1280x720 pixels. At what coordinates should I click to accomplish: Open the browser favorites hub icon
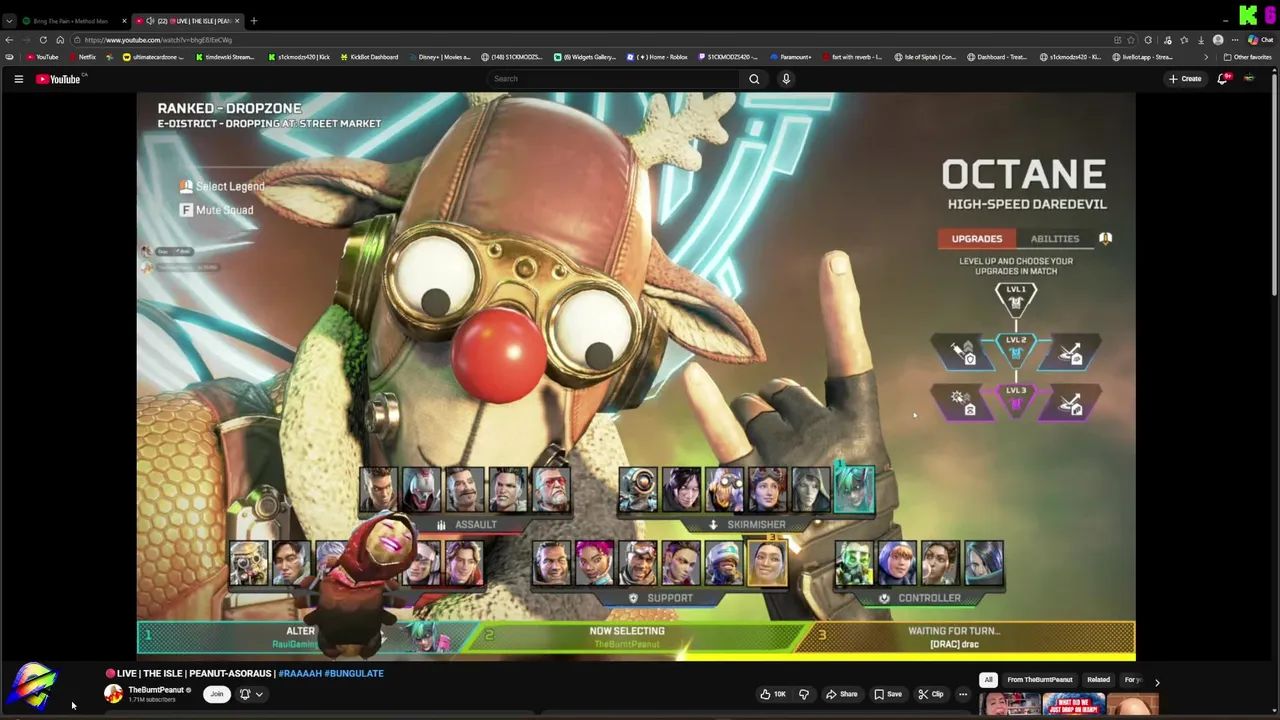pyautogui.click(x=1184, y=40)
